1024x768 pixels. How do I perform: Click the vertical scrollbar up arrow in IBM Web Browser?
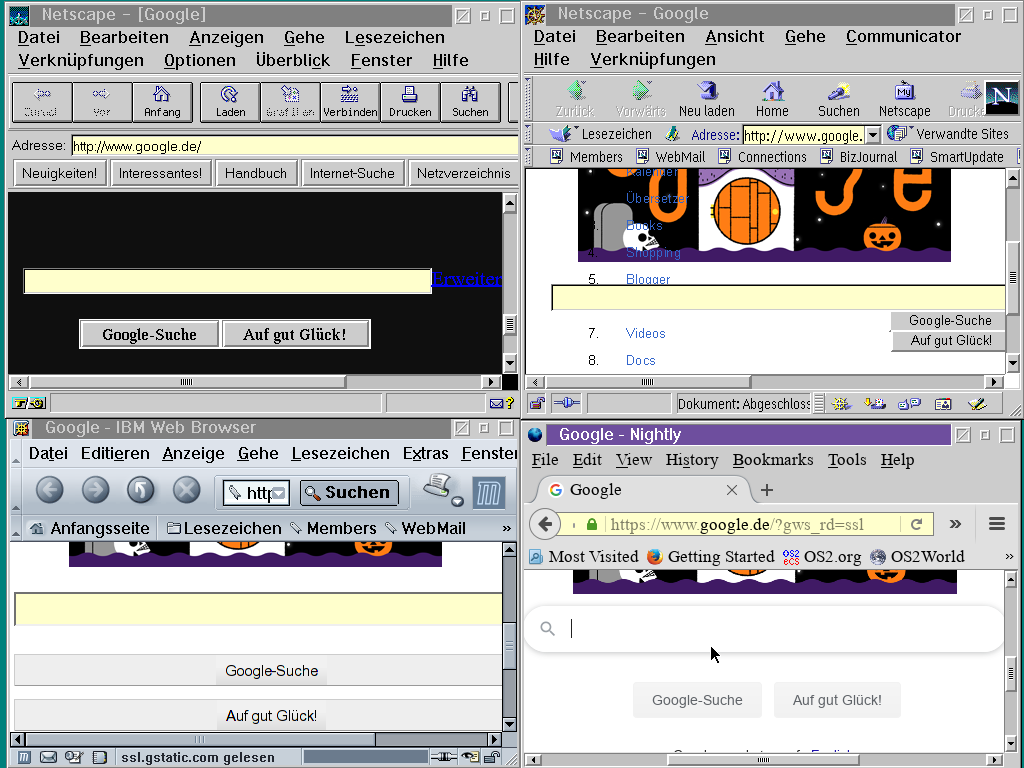coord(509,550)
